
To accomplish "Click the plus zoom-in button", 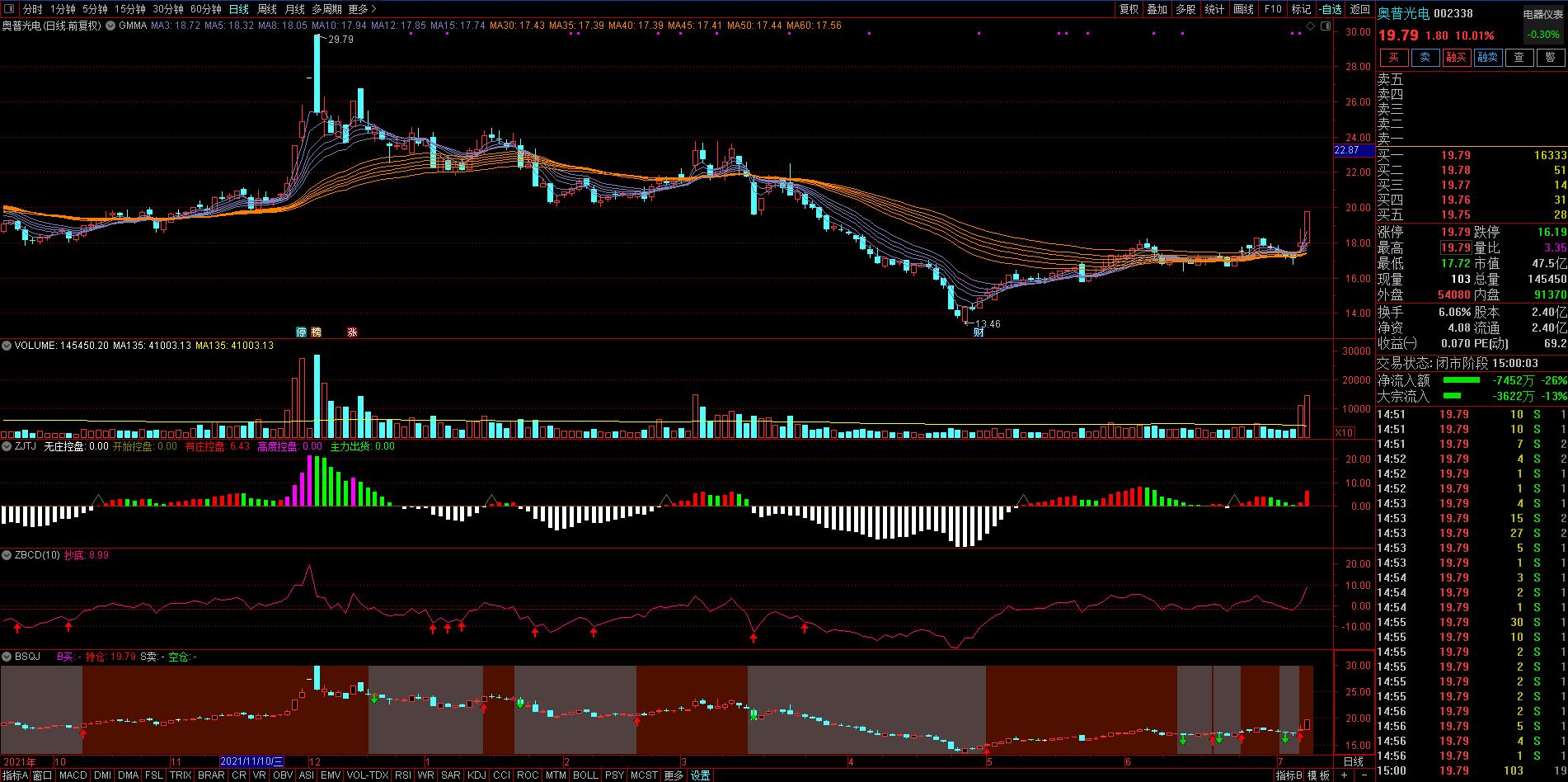I will tap(1344, 775).
